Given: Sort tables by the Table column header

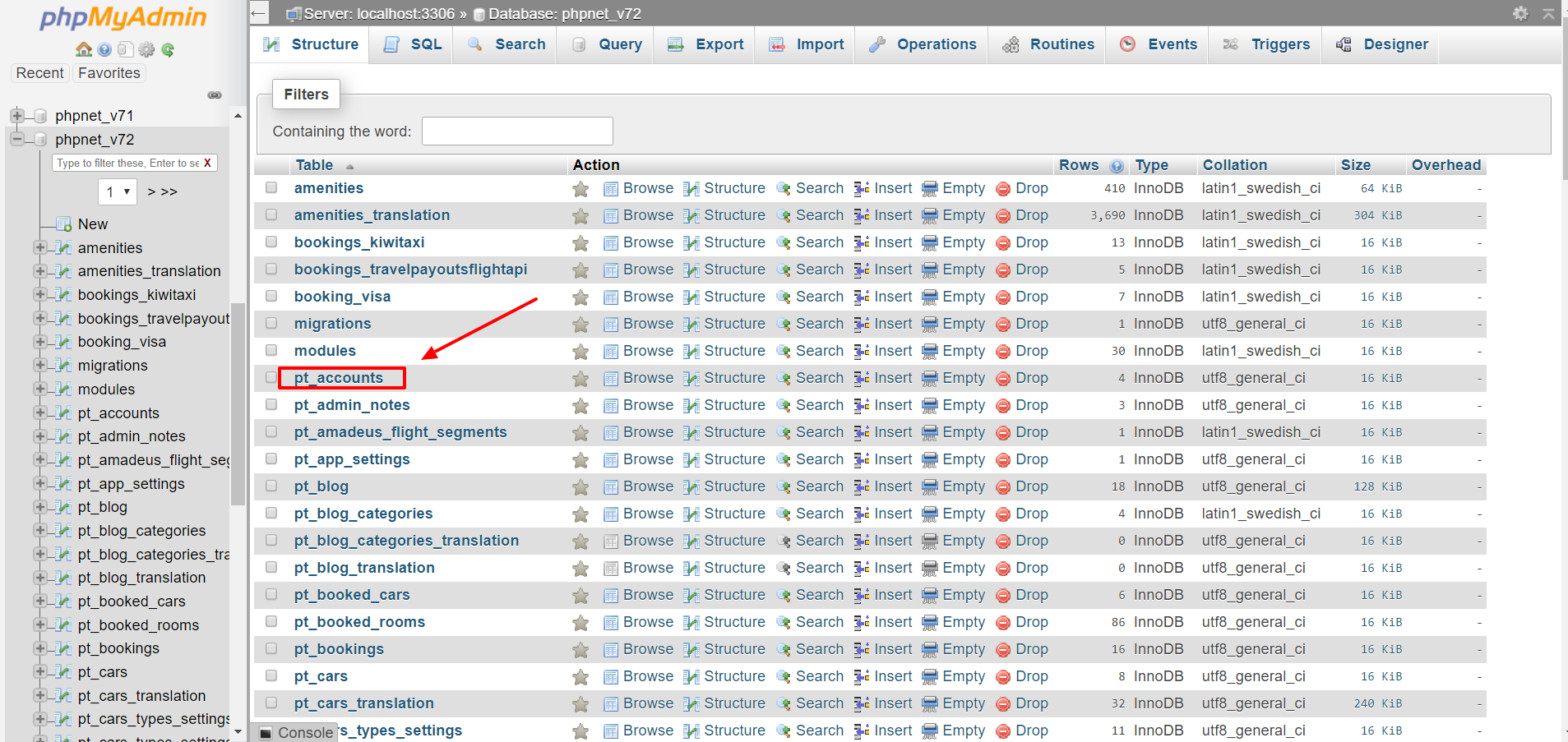Looking at the screenshot, I should tap(315, 165).
